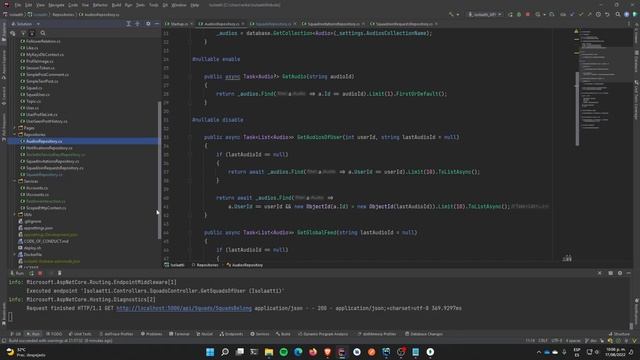Select NotificationsRepository.cs in tree
This screenshot has width=640, height=360.
pos(49,148)
